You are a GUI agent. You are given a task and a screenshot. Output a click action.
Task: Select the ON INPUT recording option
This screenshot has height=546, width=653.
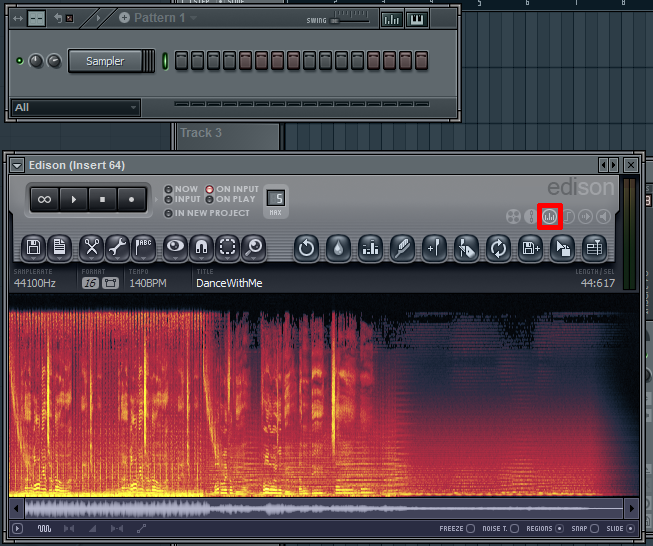232,189
